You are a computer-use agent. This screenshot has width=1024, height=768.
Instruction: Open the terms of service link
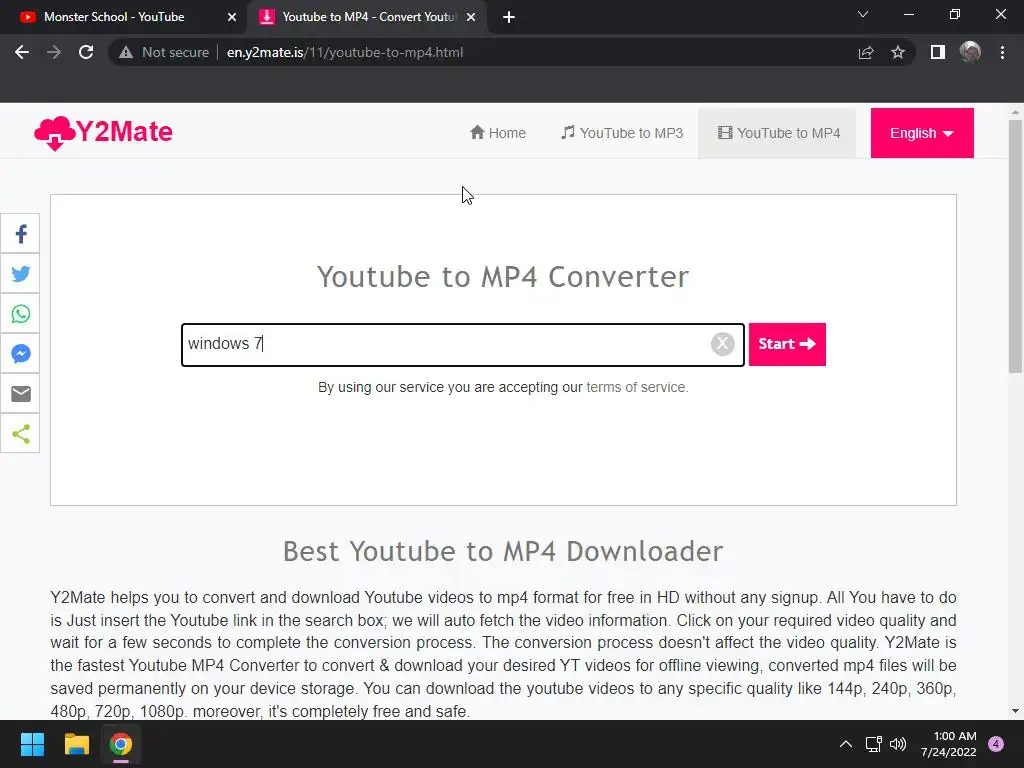point(636,387)
